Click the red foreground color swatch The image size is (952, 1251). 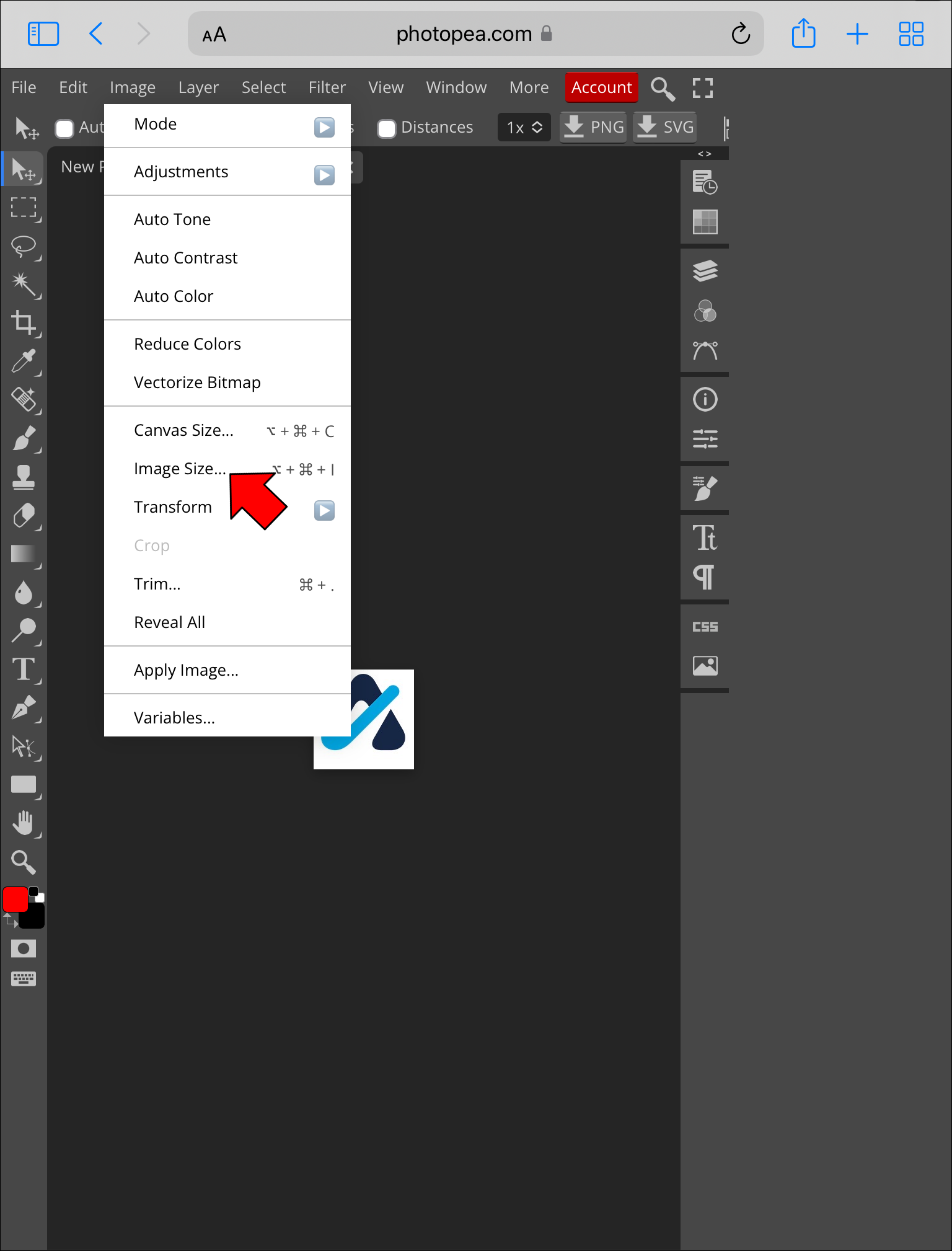tap(15, 900)
